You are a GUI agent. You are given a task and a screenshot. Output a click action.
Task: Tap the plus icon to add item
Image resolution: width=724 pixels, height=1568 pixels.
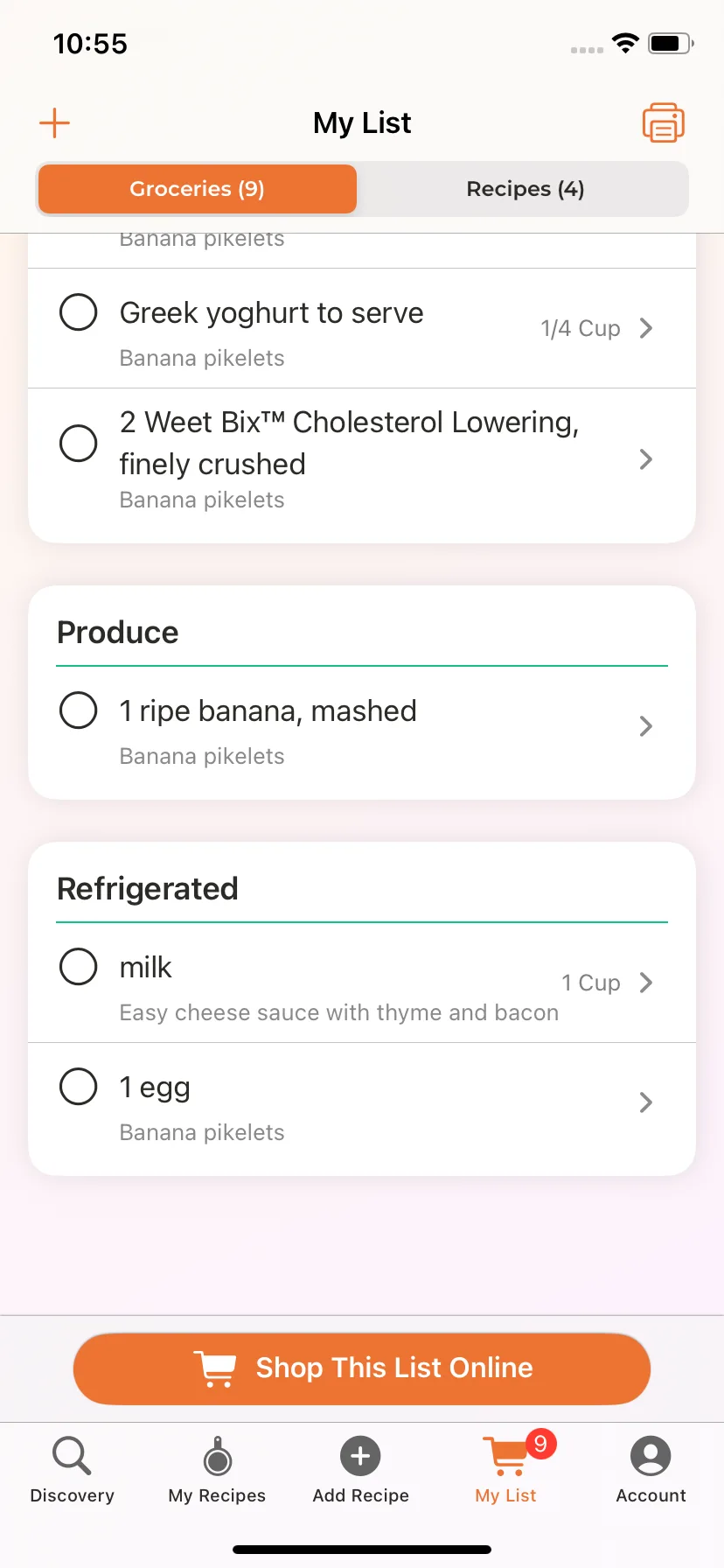pyautogui.click(x=54, y=123)
